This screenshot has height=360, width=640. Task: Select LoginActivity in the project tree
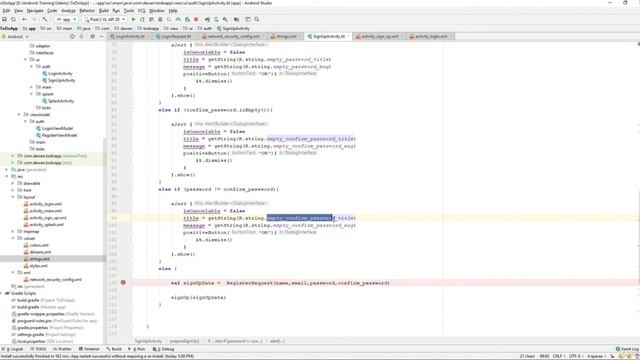(x=57, y=73)
